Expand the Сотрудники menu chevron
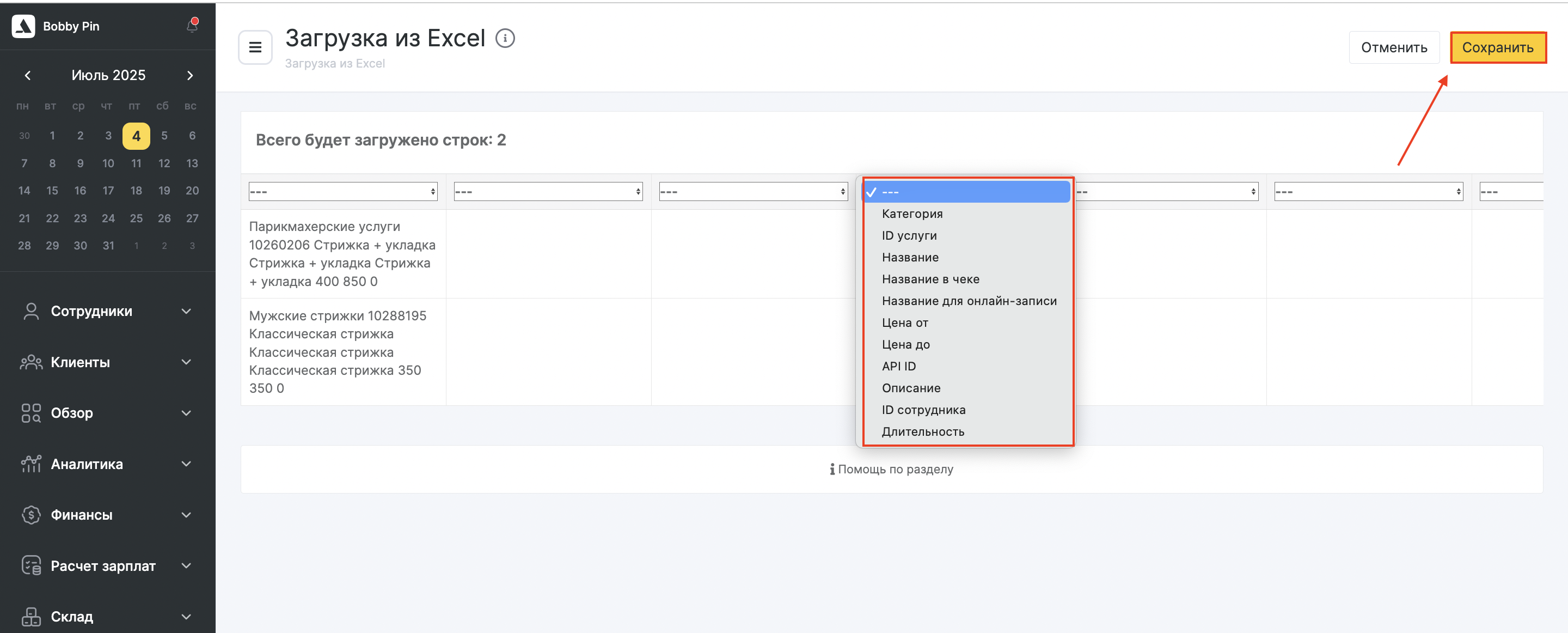The image size is (1568, 633). [186, 311]
